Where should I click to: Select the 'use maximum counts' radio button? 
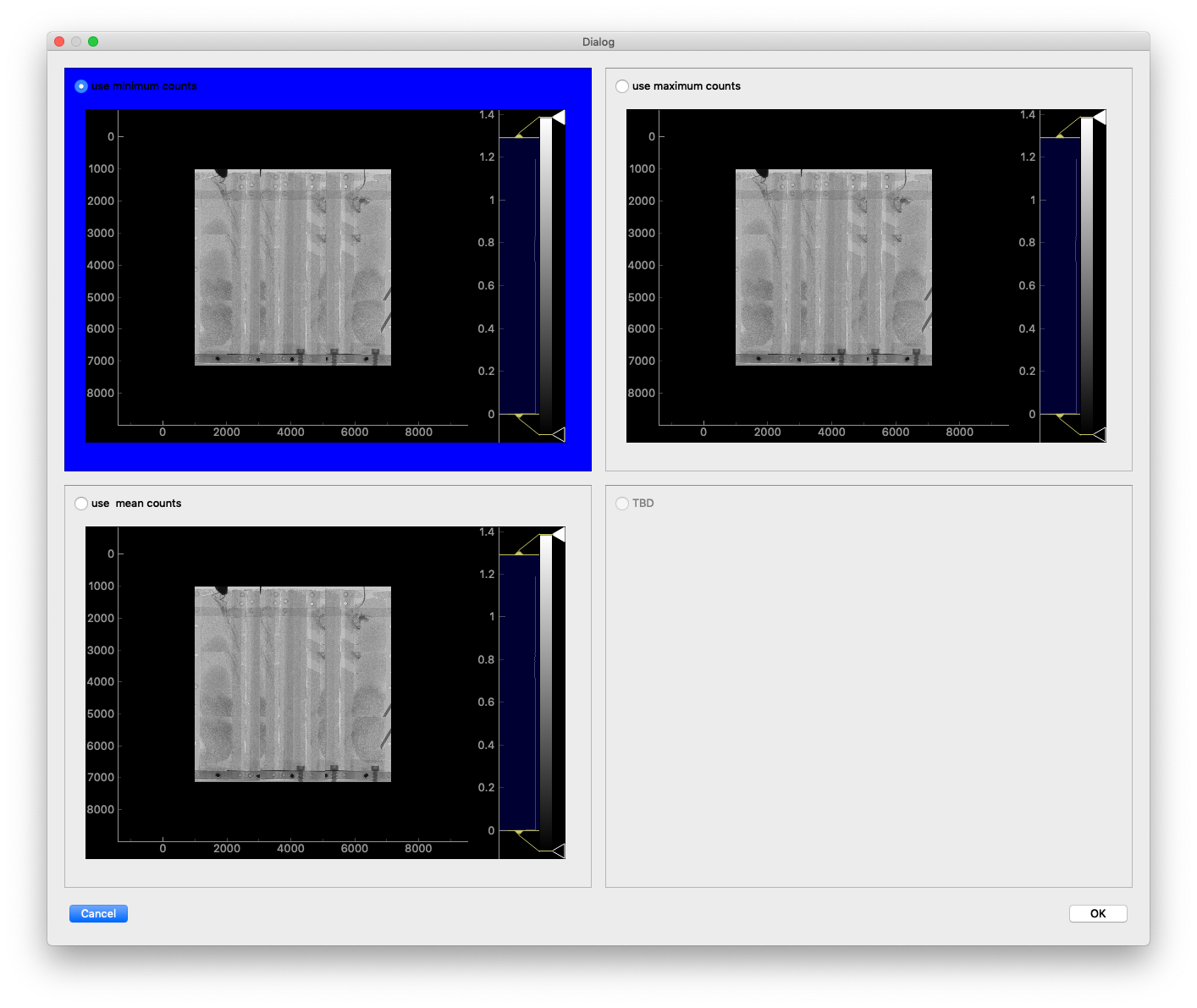click(x=622, y=86)
